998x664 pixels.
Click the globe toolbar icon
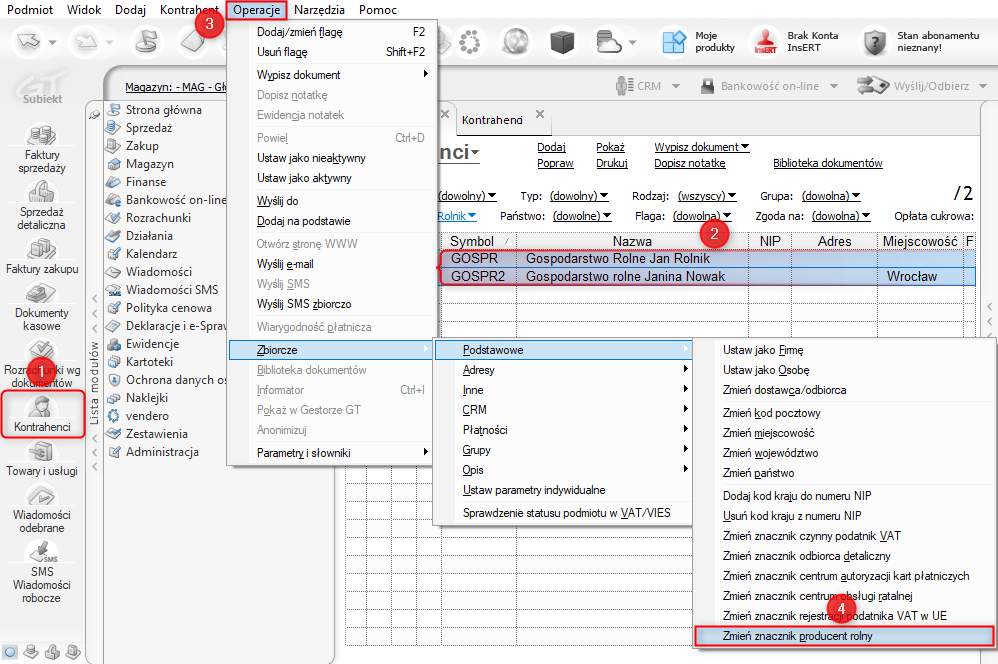click(516, 42)
